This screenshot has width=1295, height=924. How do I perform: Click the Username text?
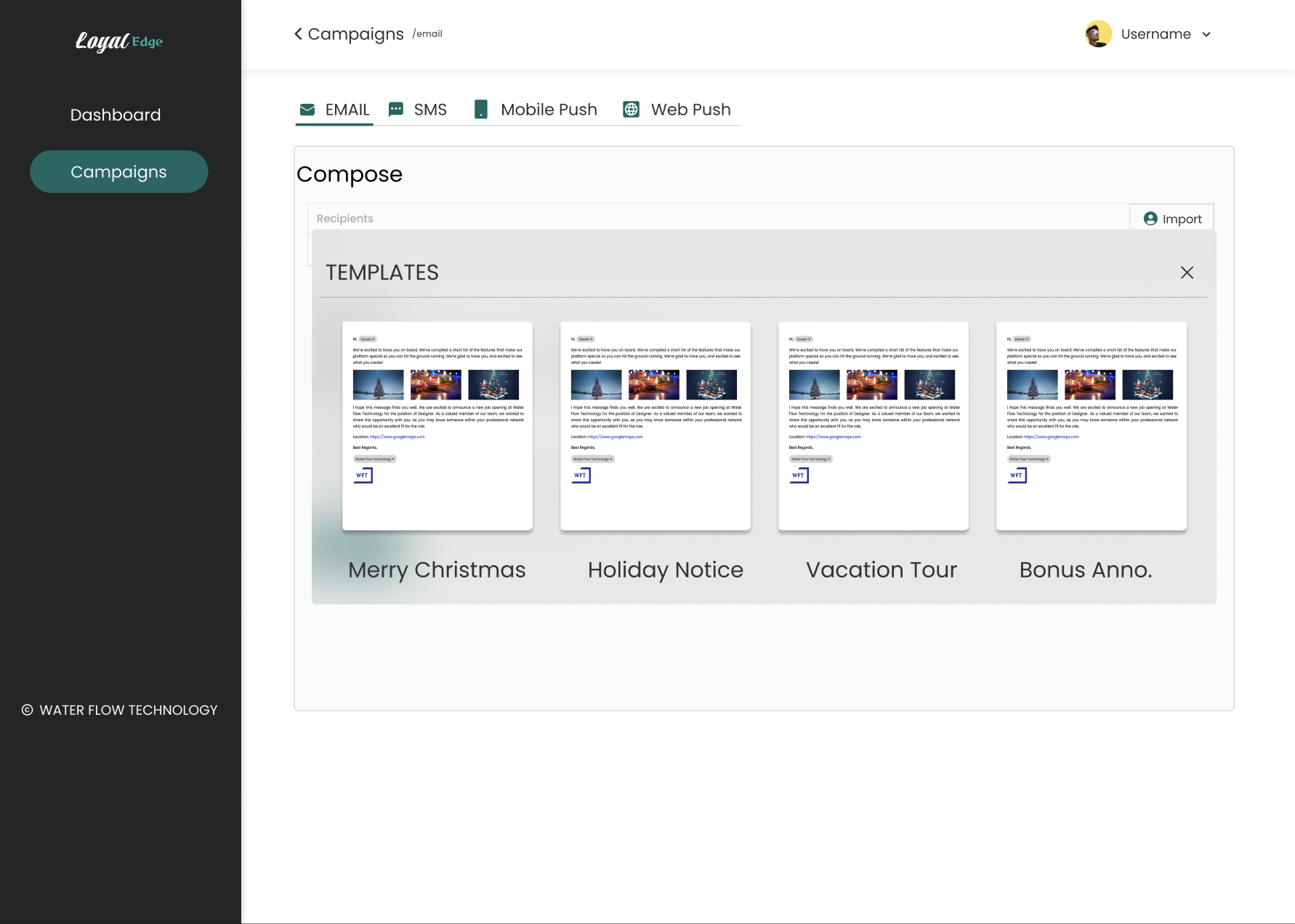1155,34
